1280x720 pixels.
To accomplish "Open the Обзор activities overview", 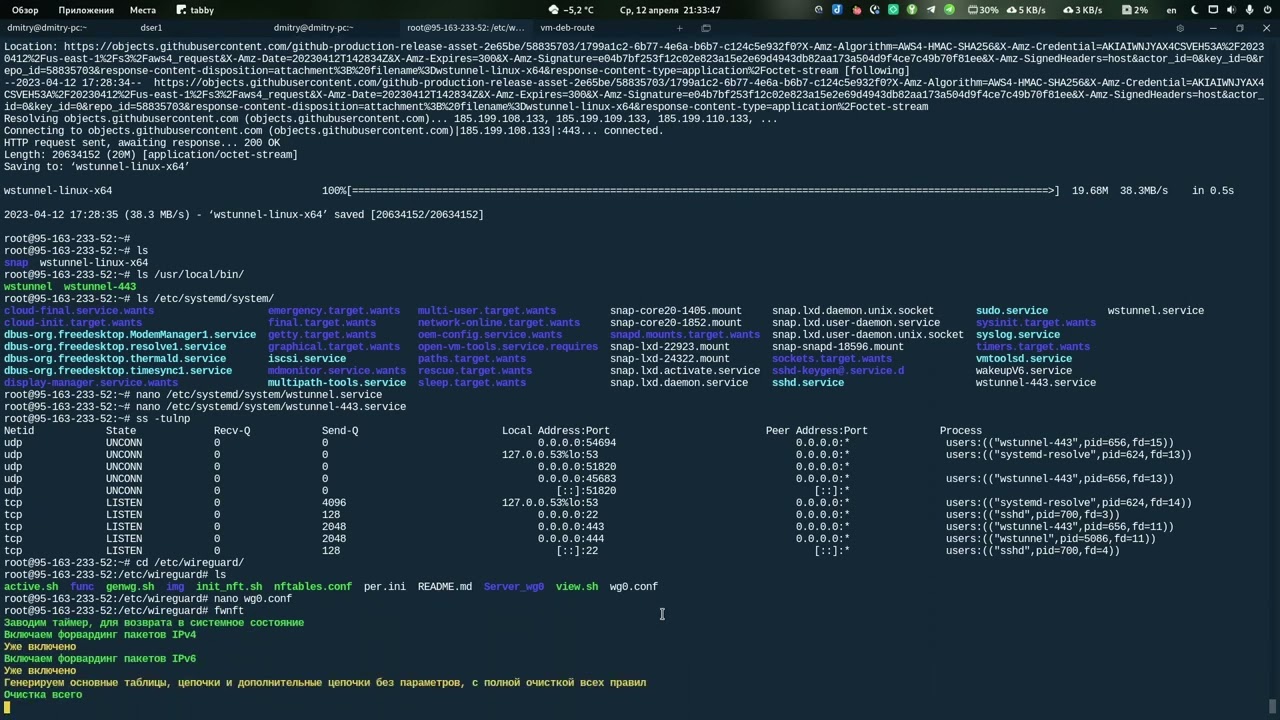I will point(25,10).
